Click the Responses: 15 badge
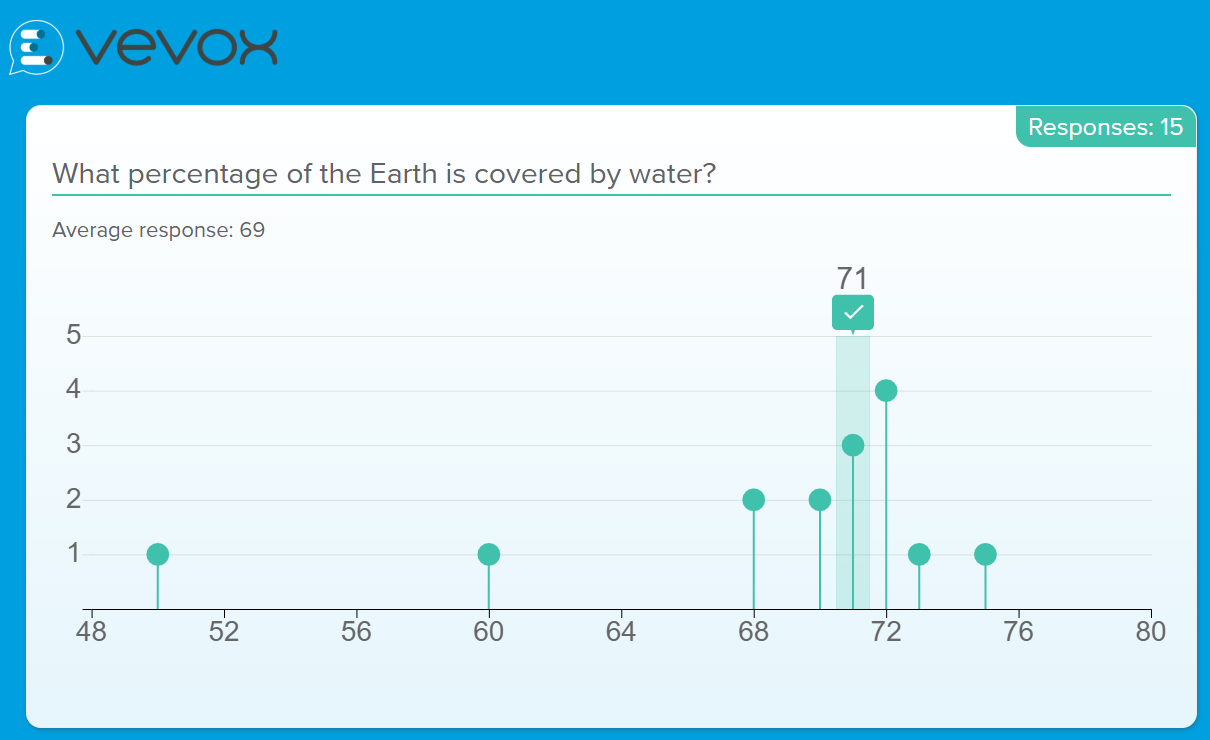This screenshot has height=740, width=1210. 1106,127
